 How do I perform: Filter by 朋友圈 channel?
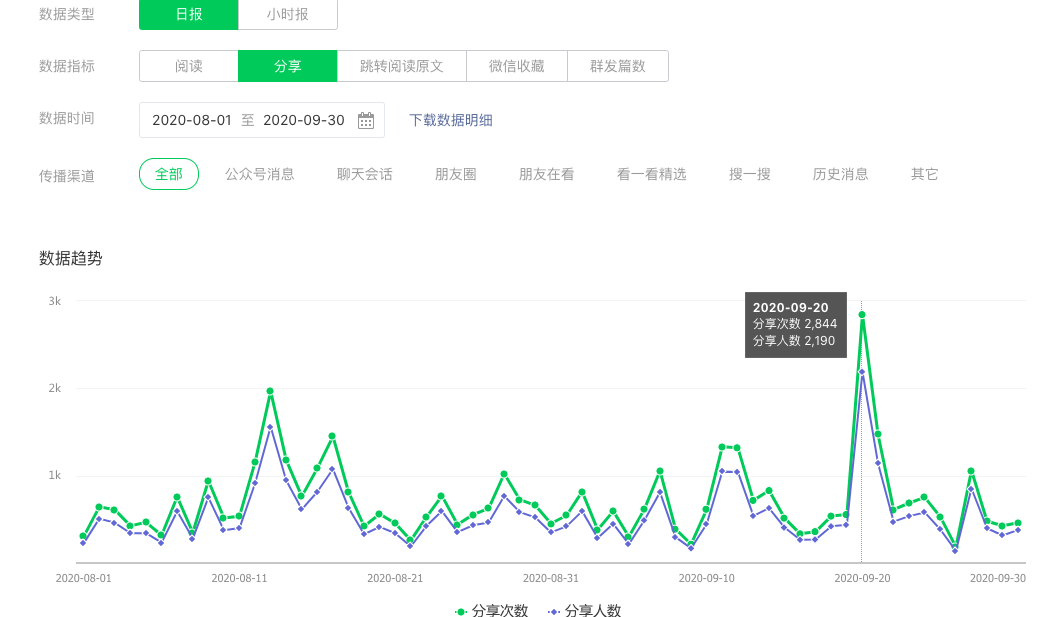click(455, 174)
